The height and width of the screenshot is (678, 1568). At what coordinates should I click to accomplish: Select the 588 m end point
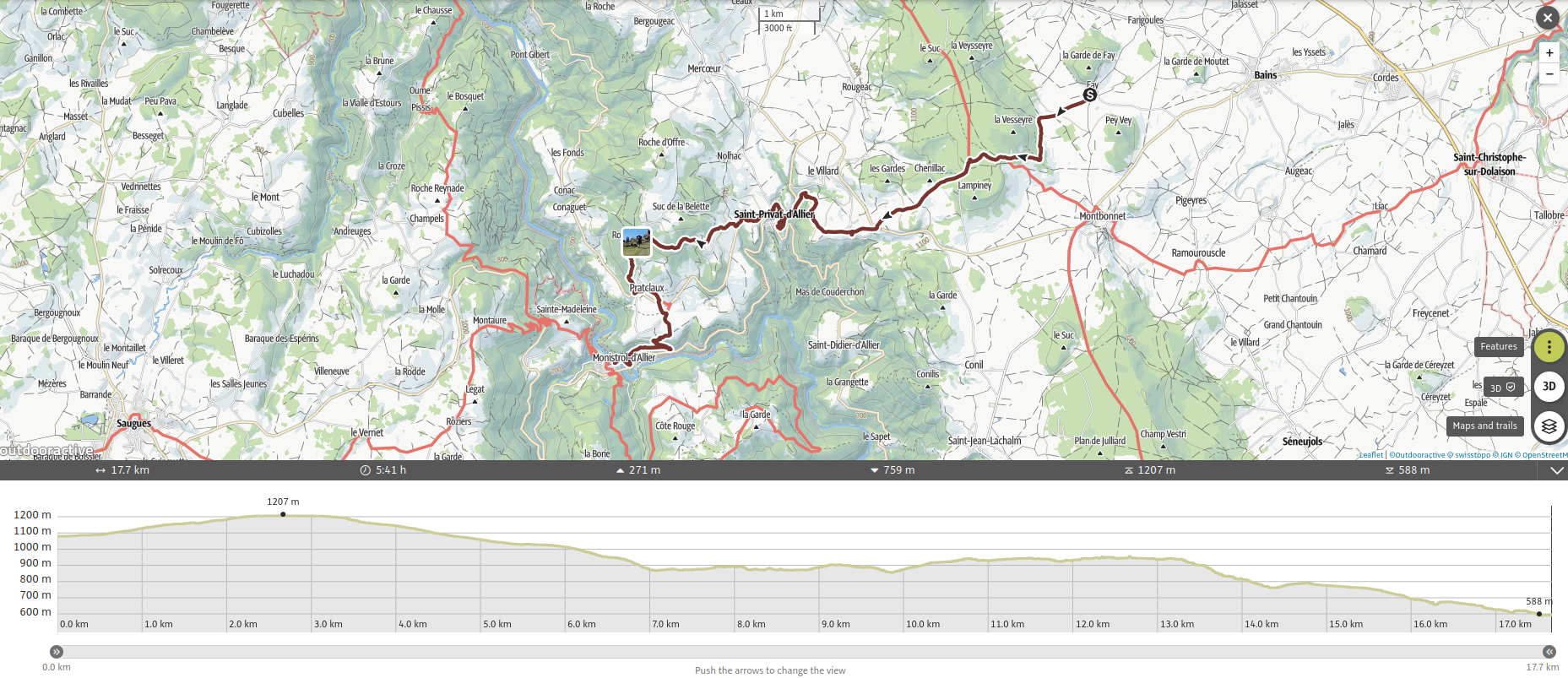1538,614
